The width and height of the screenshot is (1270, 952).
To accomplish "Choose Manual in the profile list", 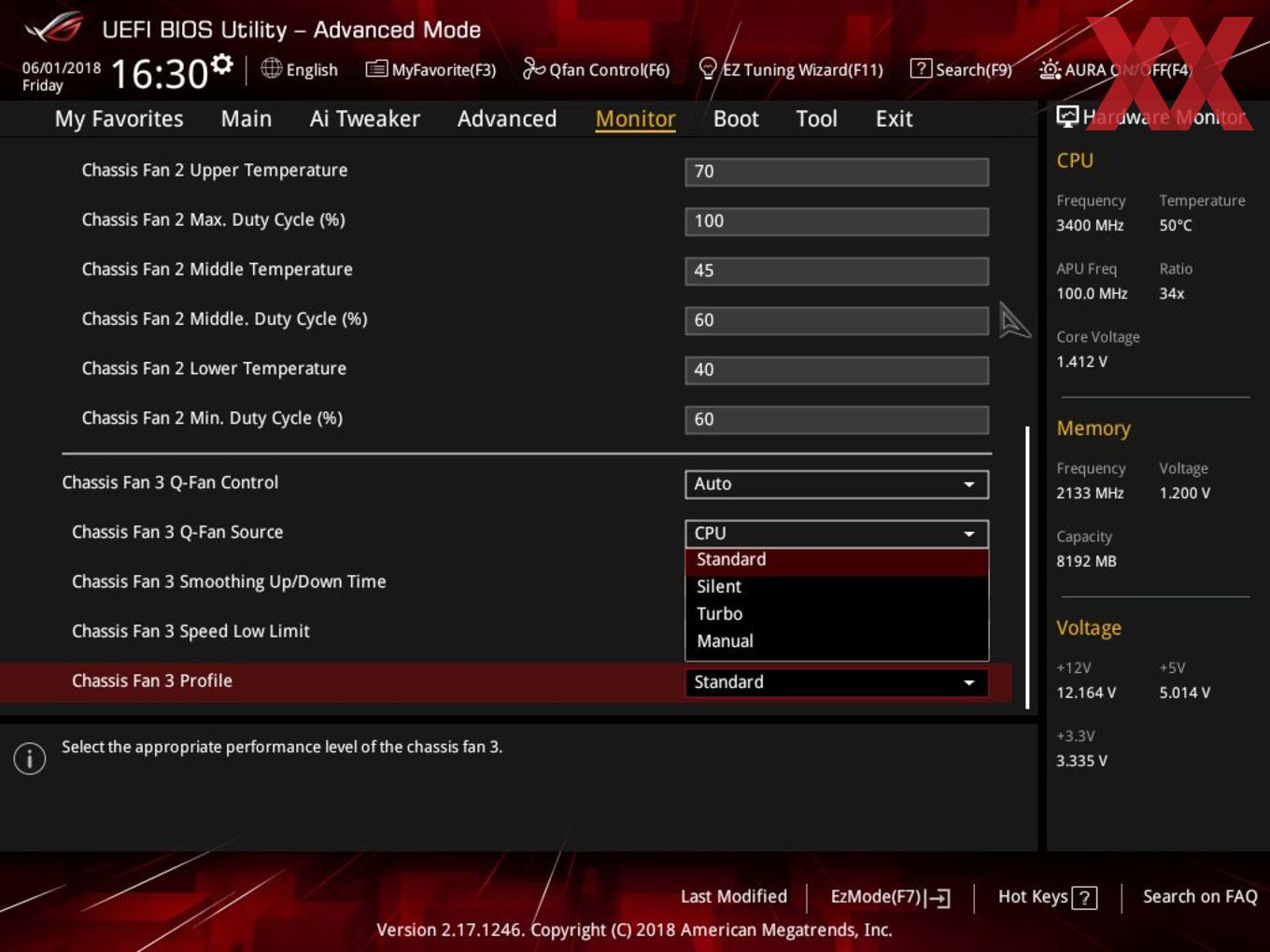I will click(x=837, y=641).
